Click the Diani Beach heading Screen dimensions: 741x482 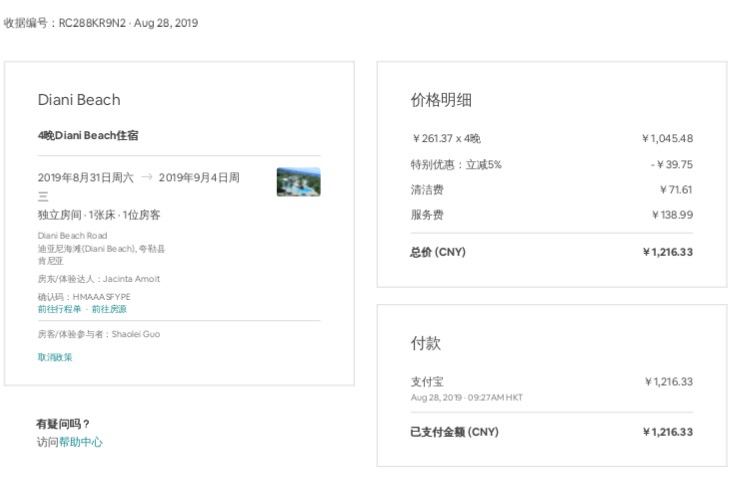79,100
